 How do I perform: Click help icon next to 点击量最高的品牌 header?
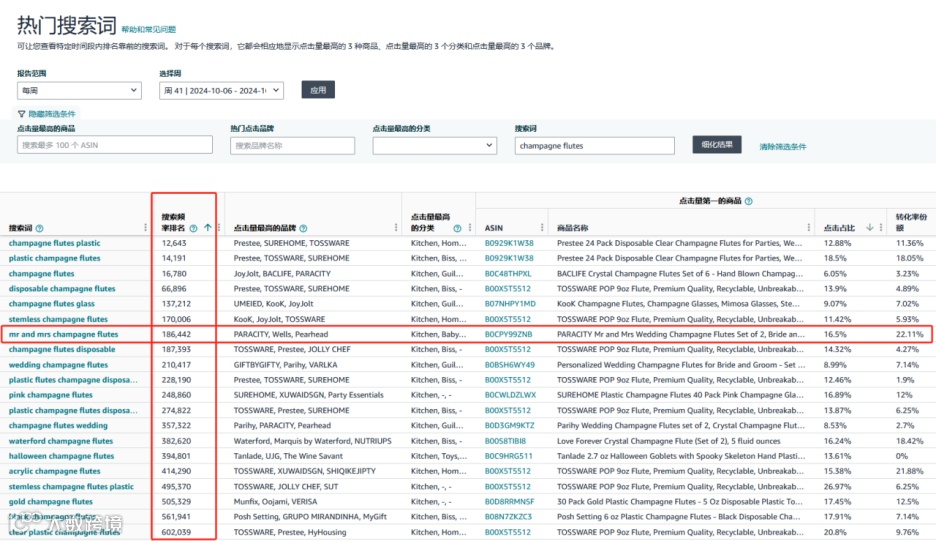[x=303, y=228]
